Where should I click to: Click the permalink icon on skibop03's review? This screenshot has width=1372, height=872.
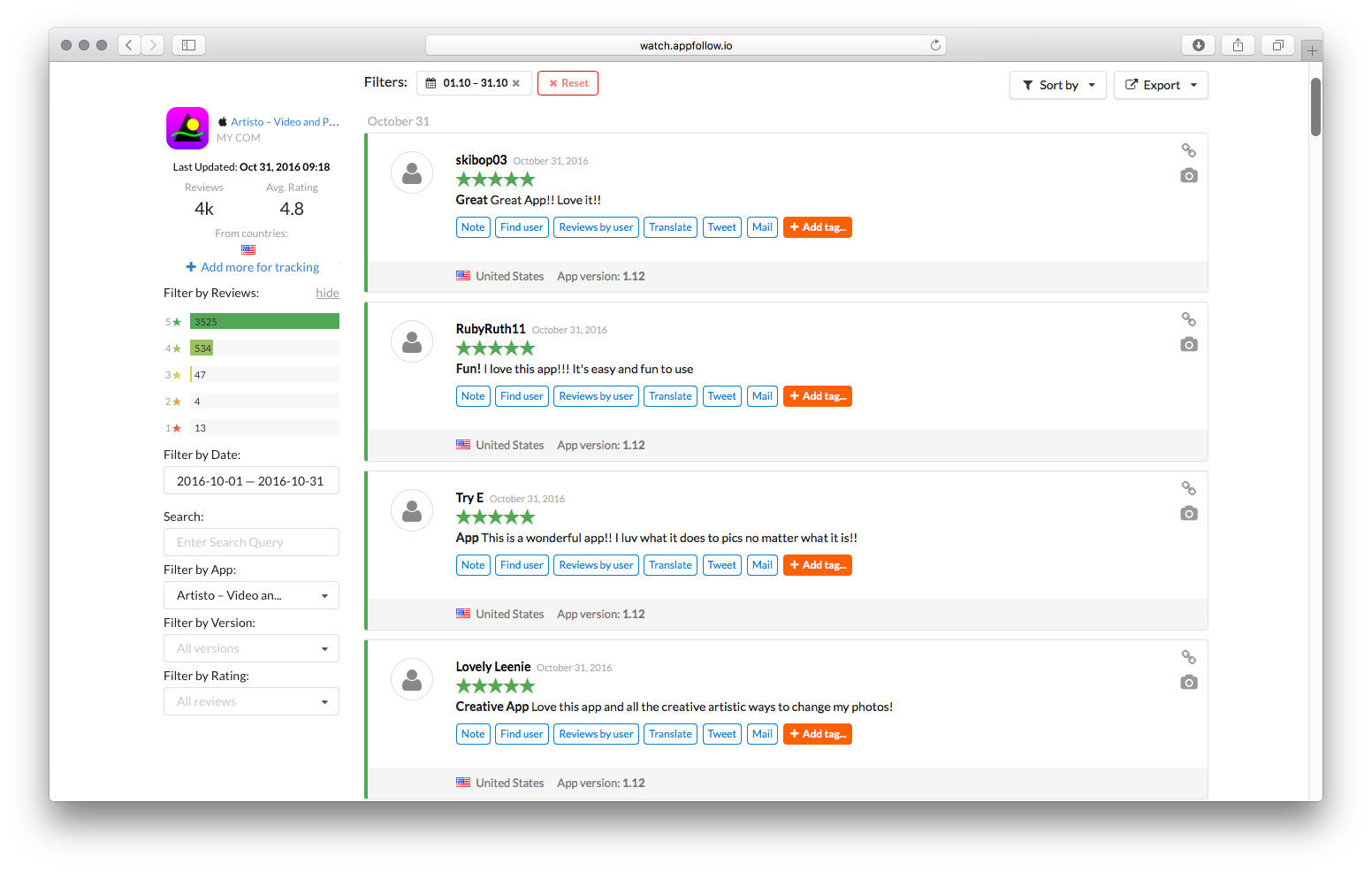click(x=1188, y=150)
